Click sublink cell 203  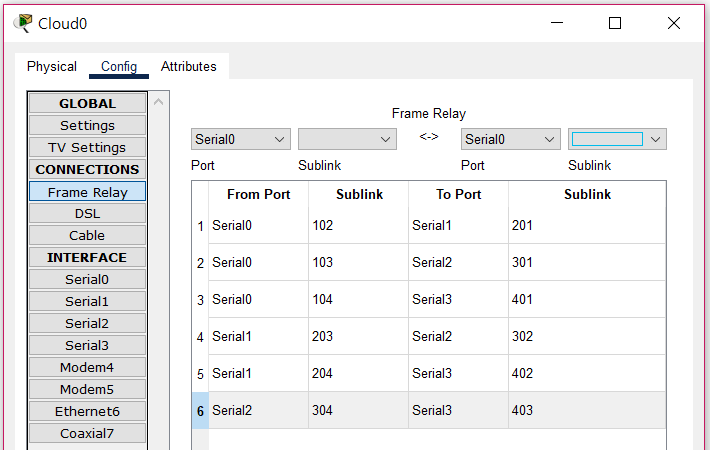pyautogui.click(x=359, y=336)
